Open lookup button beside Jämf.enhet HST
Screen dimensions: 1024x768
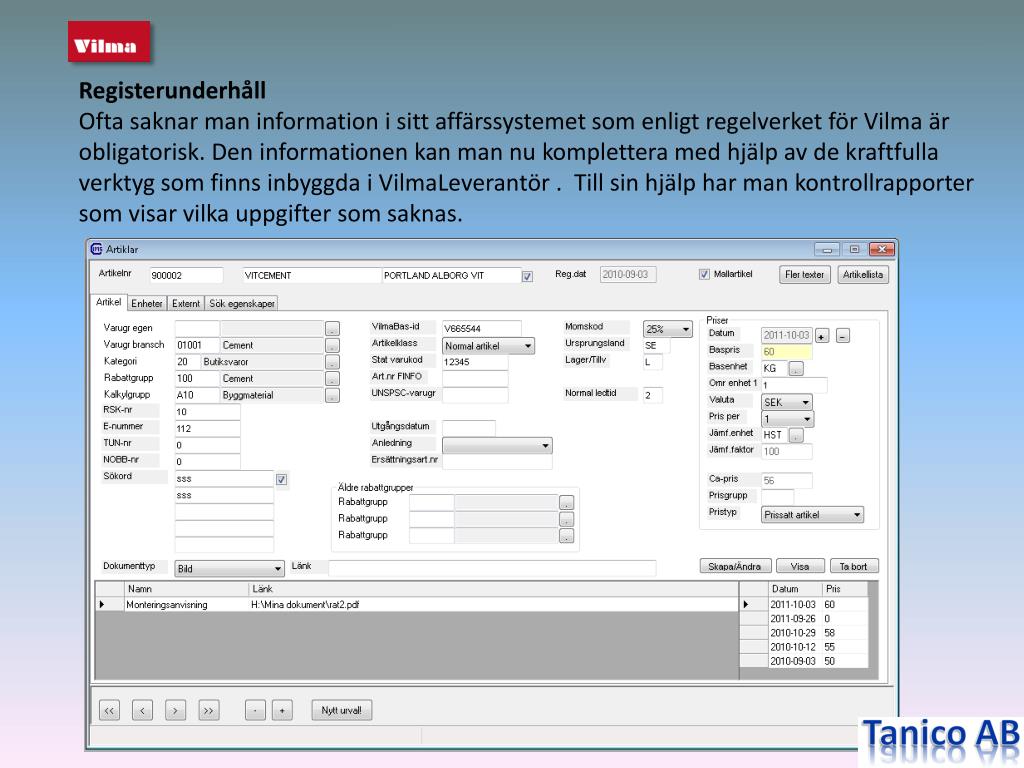click(795, 435)
